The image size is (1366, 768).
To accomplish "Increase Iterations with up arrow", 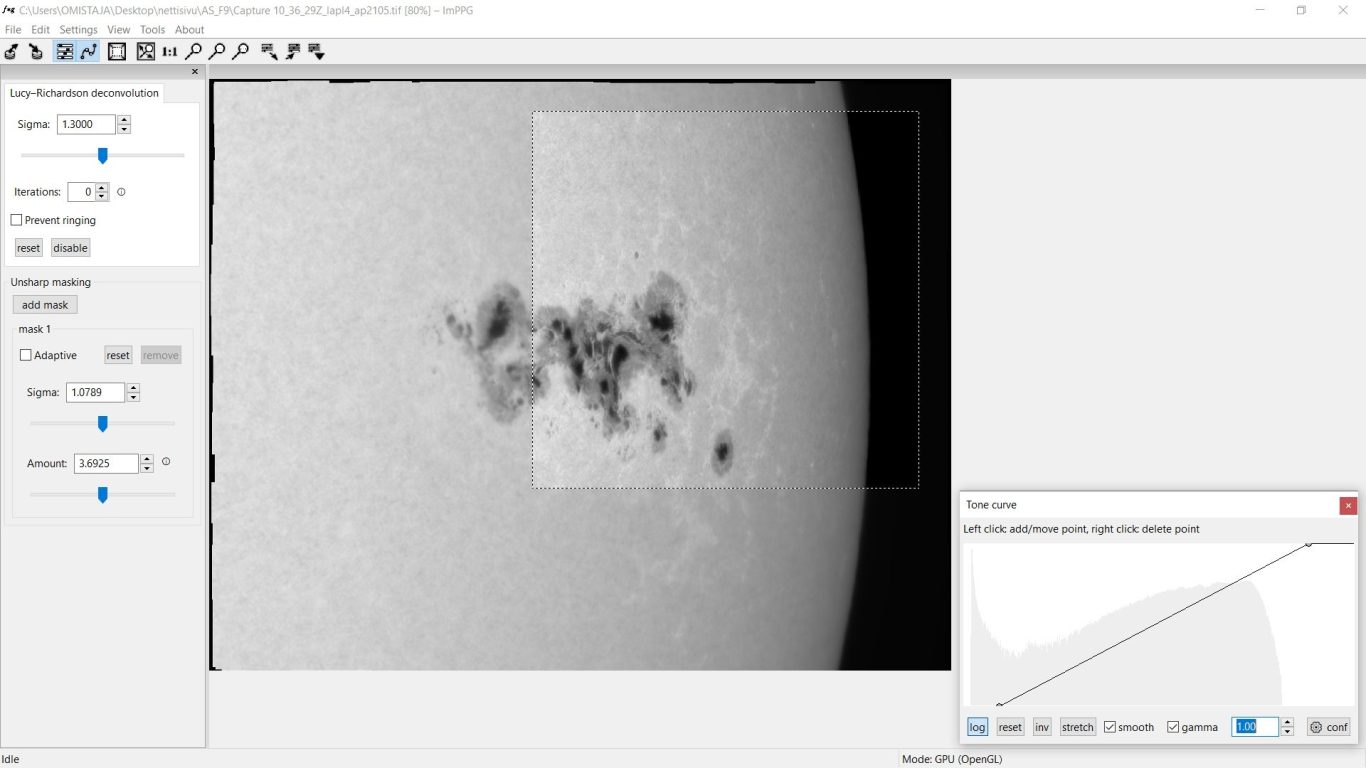I will click(x=102, y=188).
